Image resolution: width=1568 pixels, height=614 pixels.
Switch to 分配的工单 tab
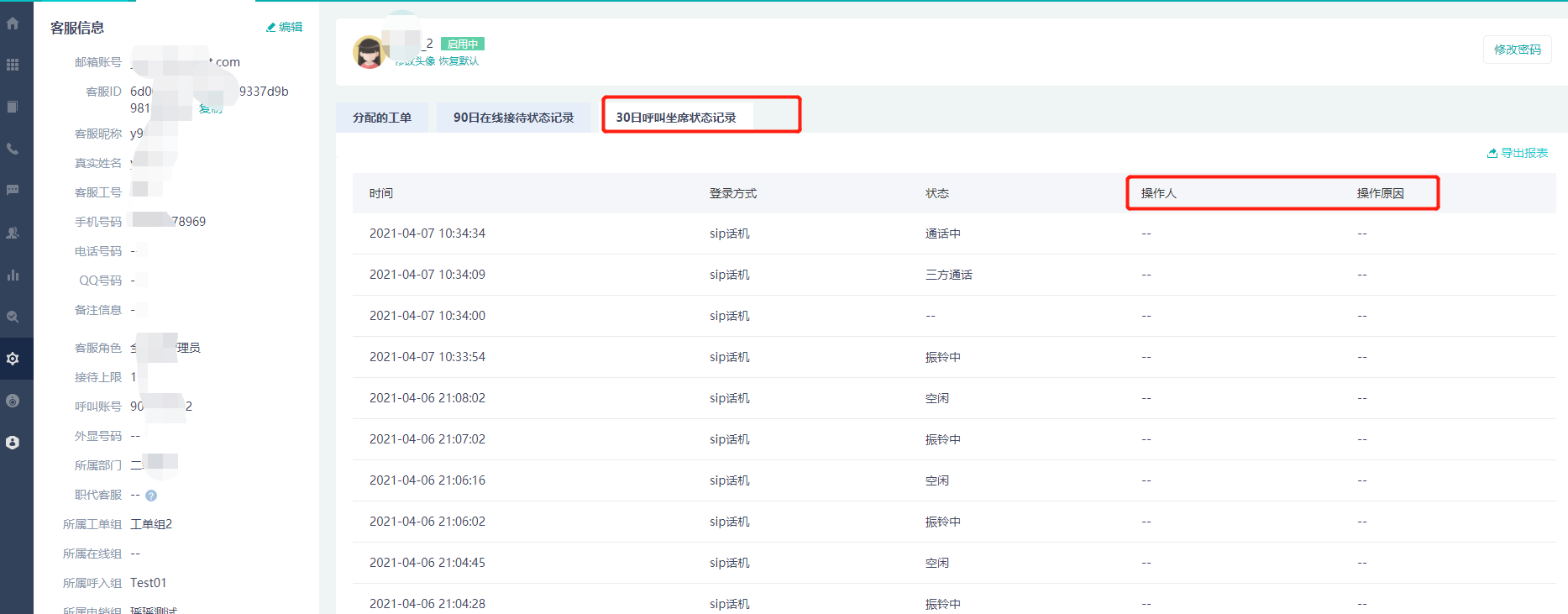click(382, 118)
